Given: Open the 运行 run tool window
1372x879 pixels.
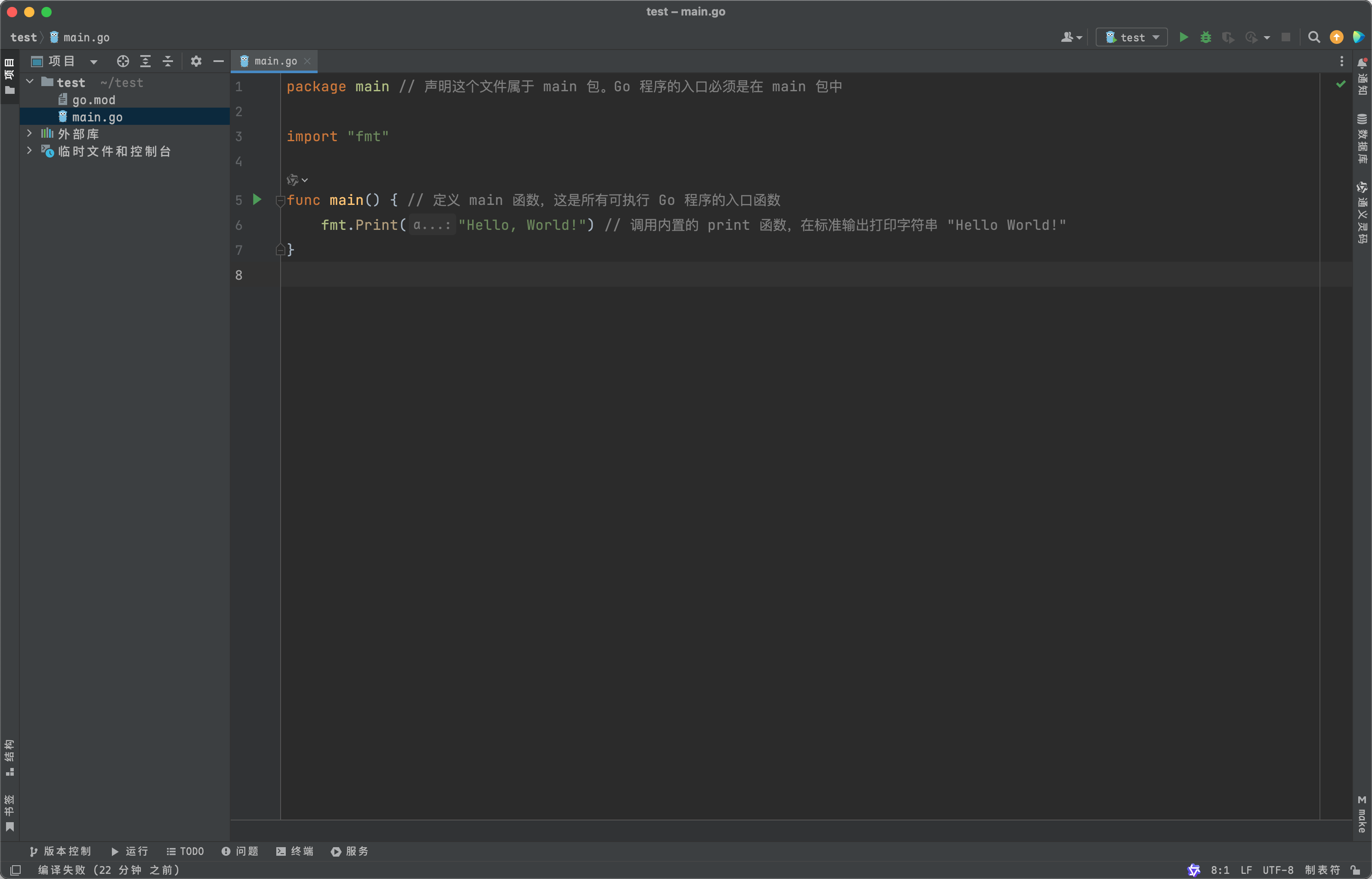Looking at the screenshot, I should pos(130,851).
